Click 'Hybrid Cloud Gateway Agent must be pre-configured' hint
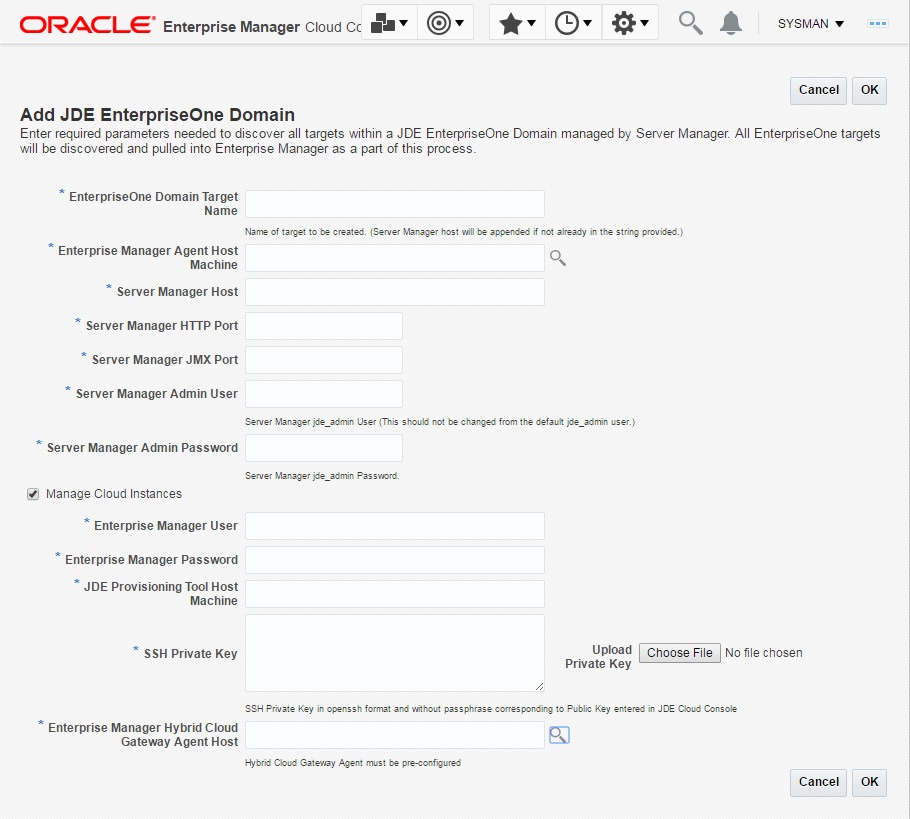910x819 pixels. 353,763
